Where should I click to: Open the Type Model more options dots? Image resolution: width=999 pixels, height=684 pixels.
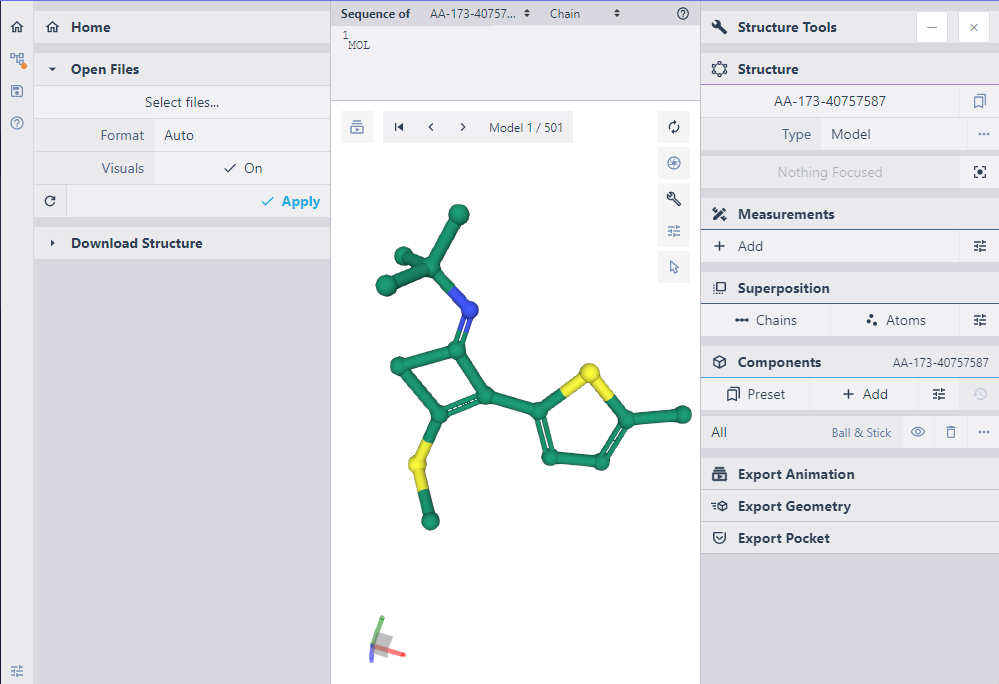click(983, 134)
